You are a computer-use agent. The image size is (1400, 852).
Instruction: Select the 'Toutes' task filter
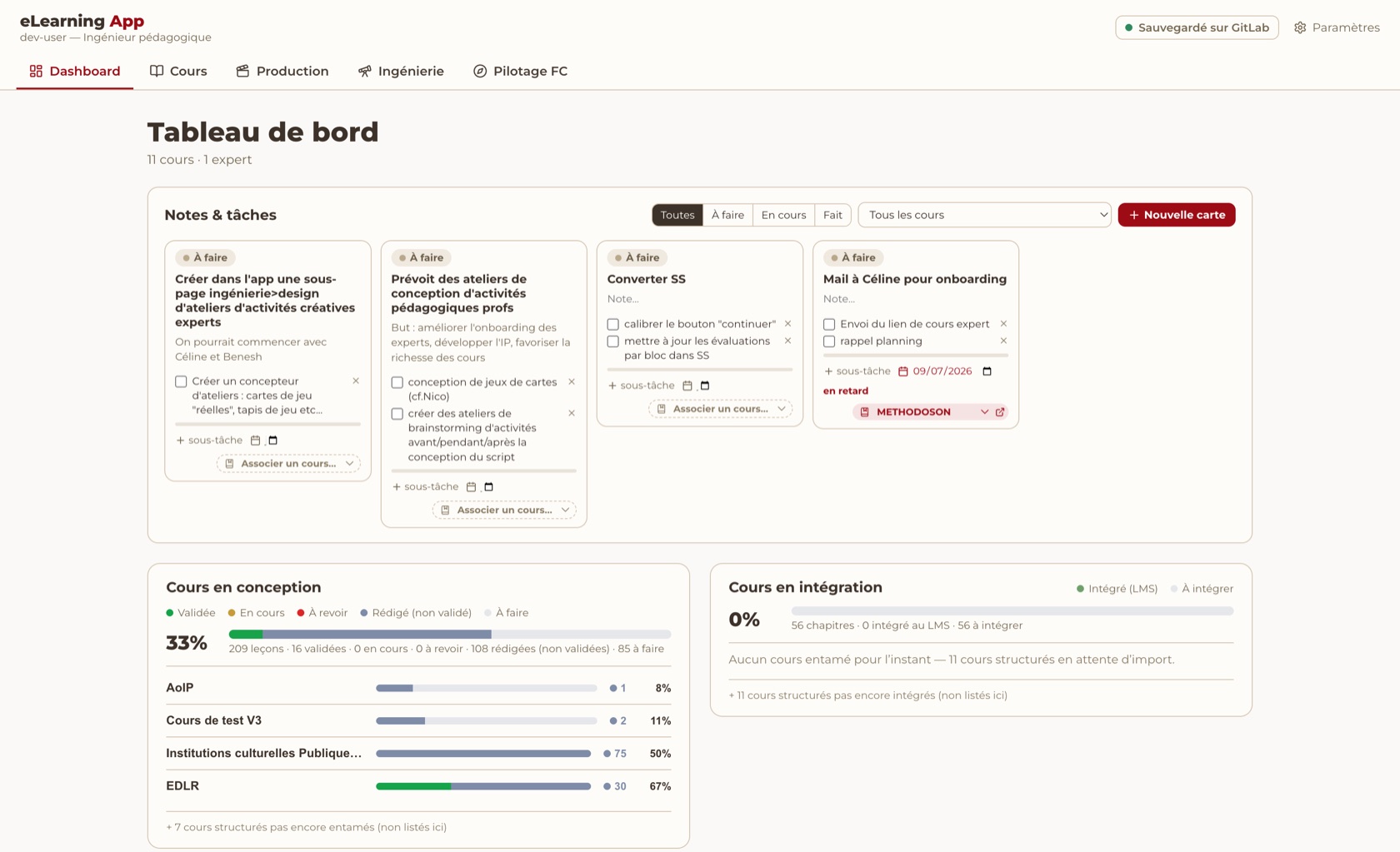point(677,215)
